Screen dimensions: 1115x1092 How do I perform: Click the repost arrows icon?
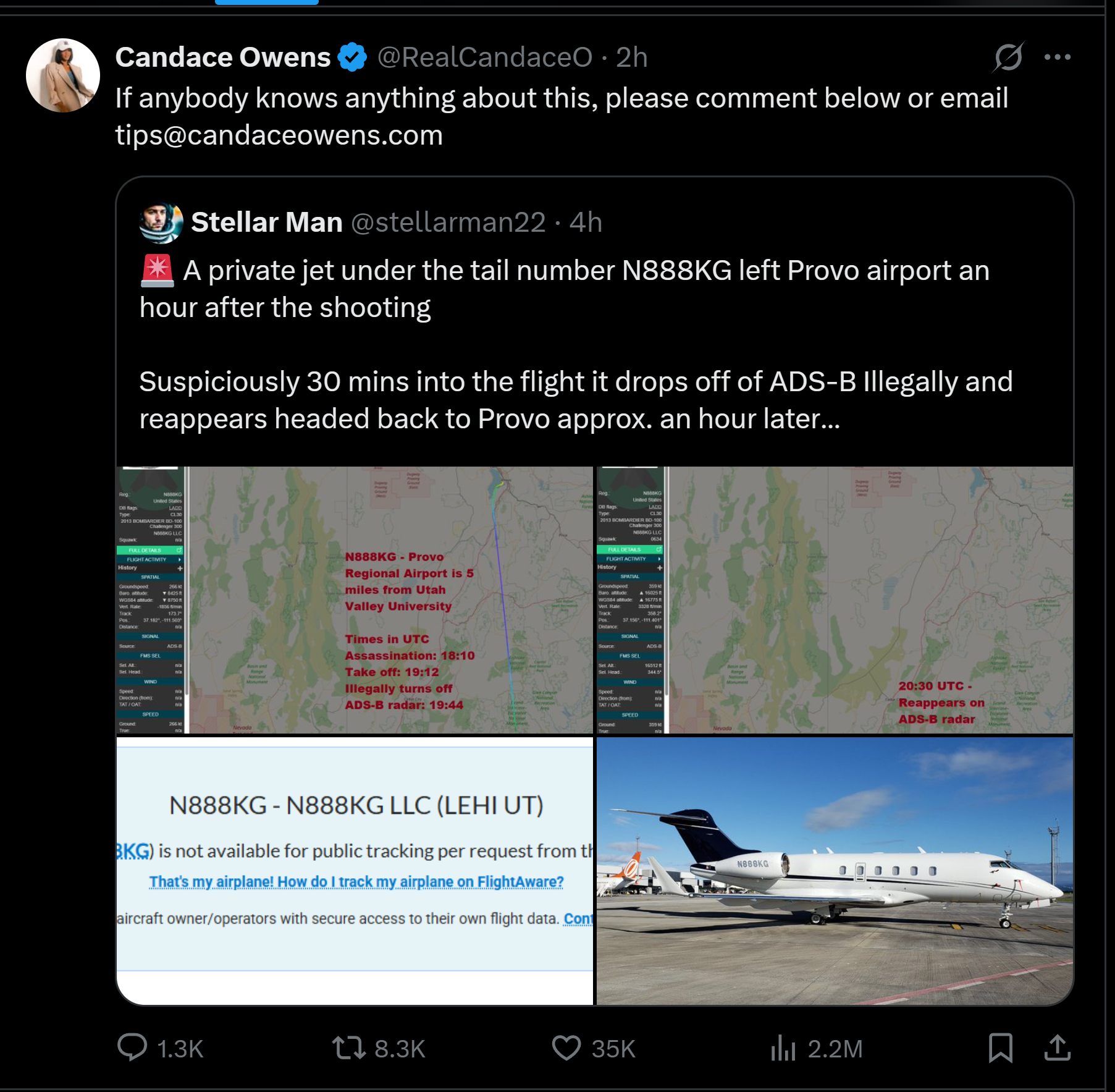click(x=349, y=1048)
